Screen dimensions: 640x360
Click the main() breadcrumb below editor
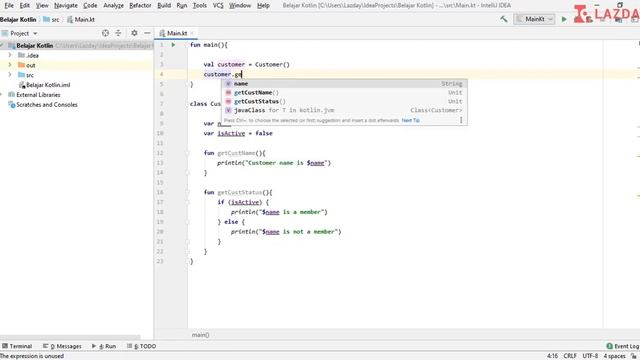click(x=200, y=335)
